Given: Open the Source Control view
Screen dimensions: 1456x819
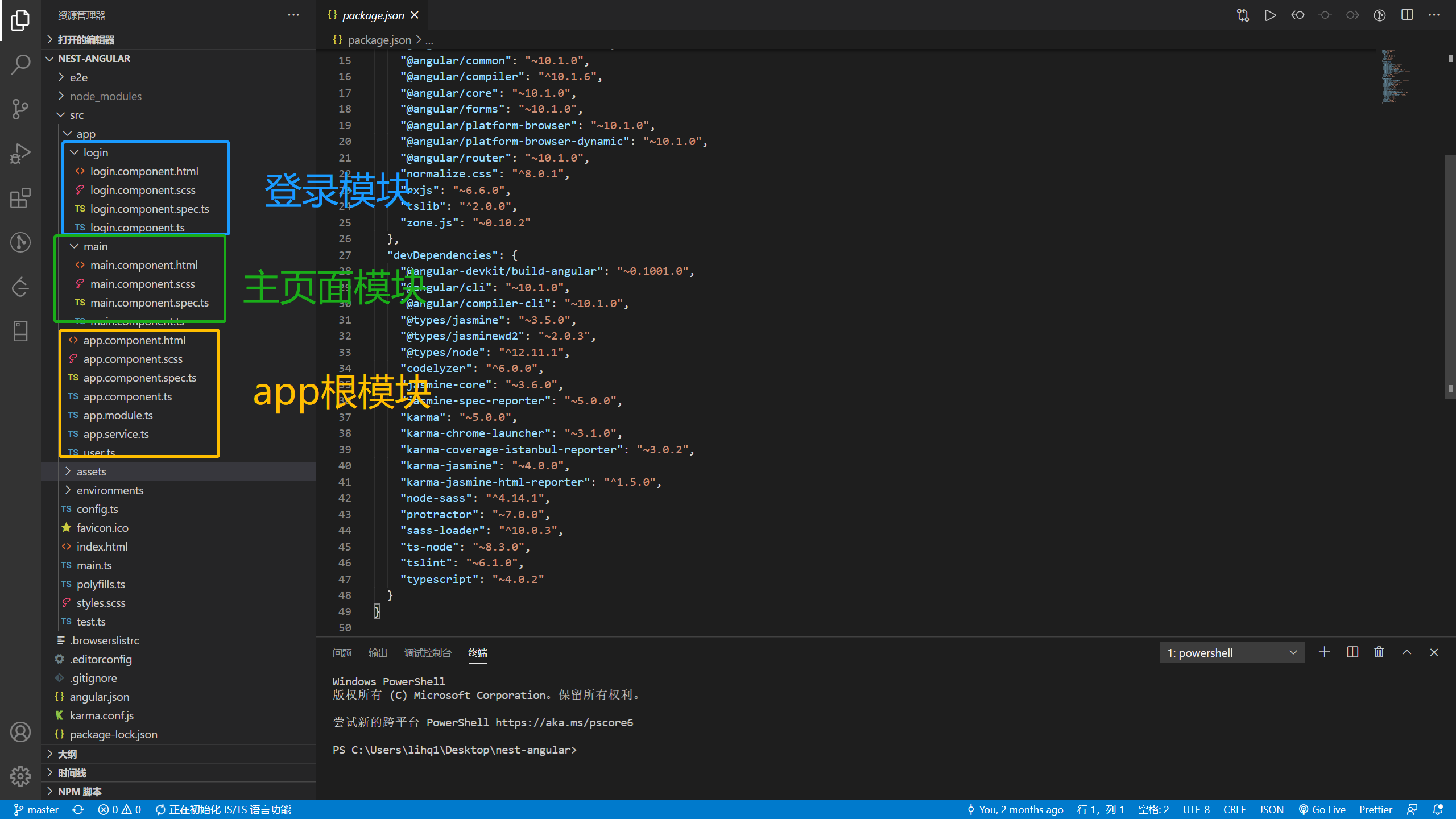Looking at the screenshot, I should coord(20,109).
